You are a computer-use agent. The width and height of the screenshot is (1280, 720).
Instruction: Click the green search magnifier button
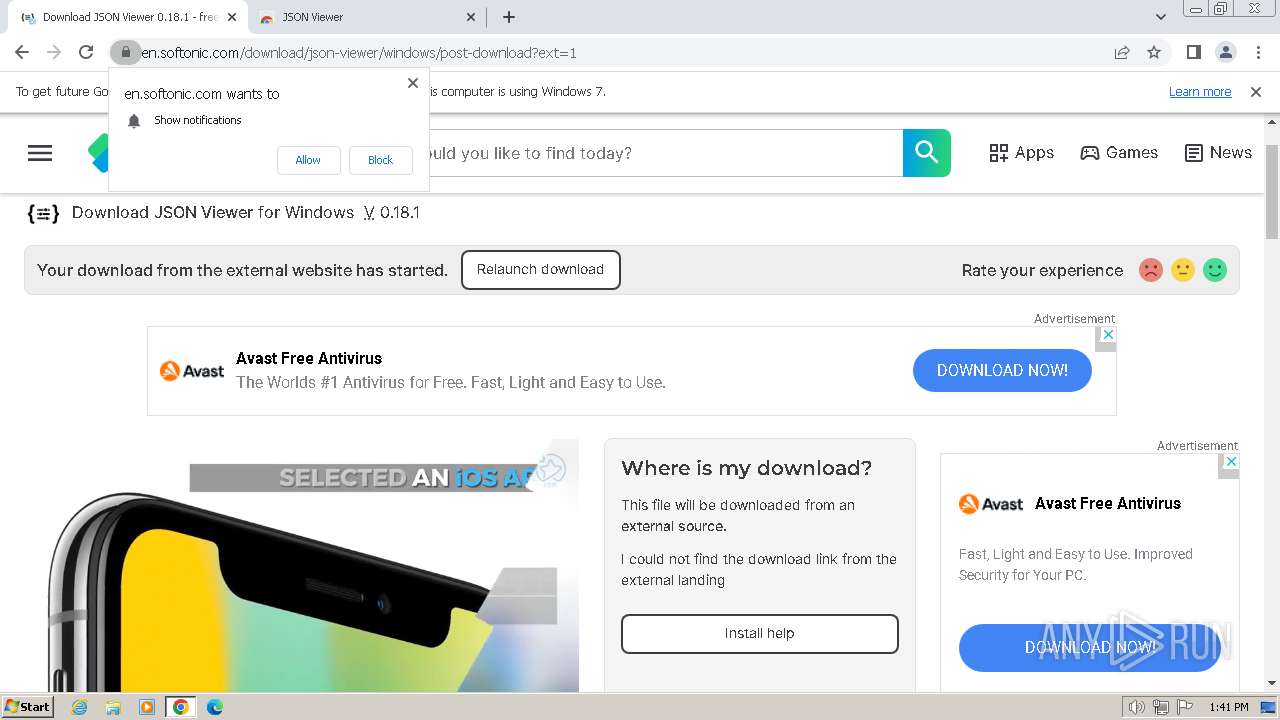click(x=927, y=153)
